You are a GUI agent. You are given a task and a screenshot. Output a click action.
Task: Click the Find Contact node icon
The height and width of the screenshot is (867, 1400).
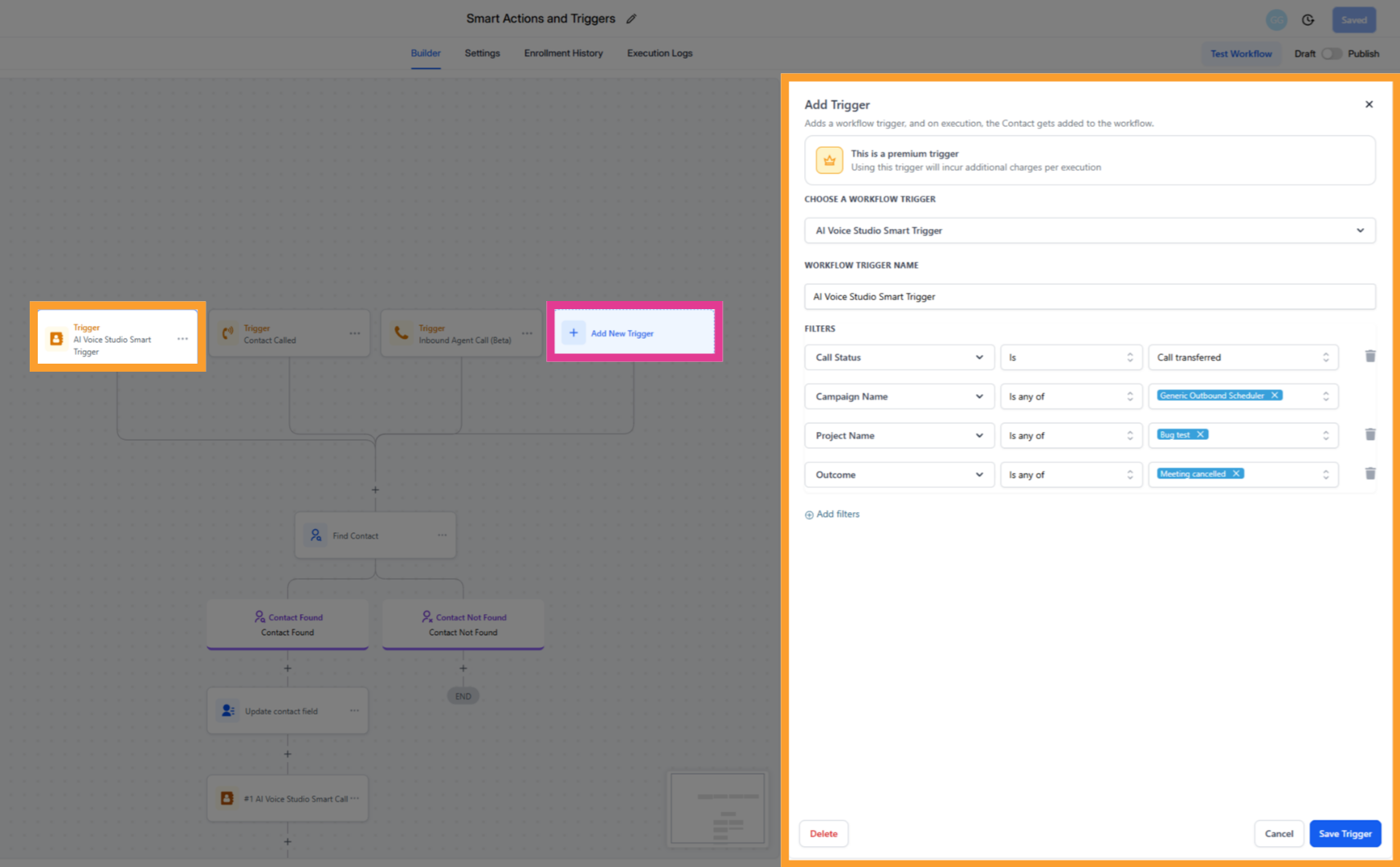point(316,535)
